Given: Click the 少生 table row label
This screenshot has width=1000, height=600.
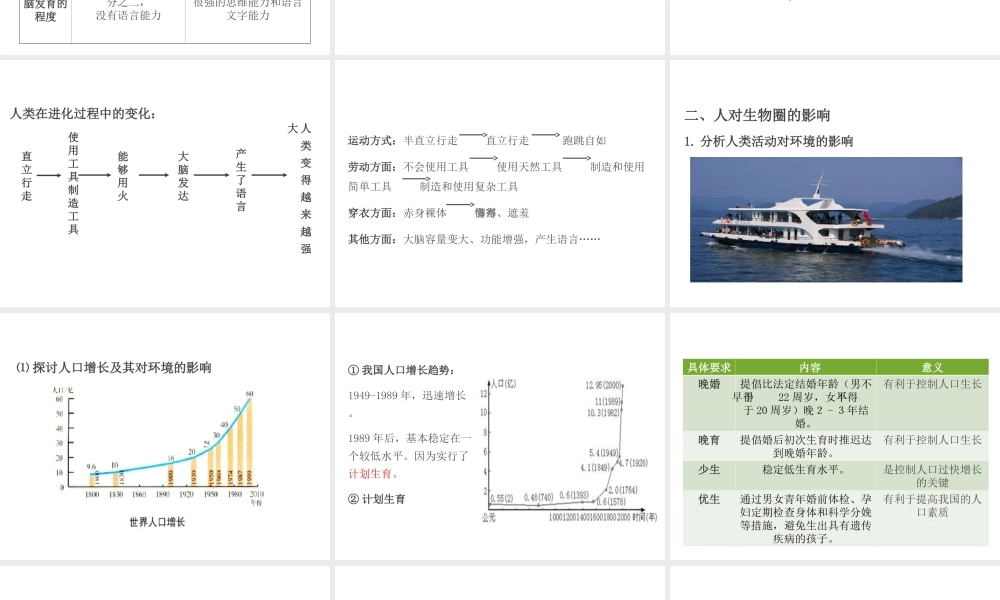Looking at the screenshot, I should click(x=709, y=469).
